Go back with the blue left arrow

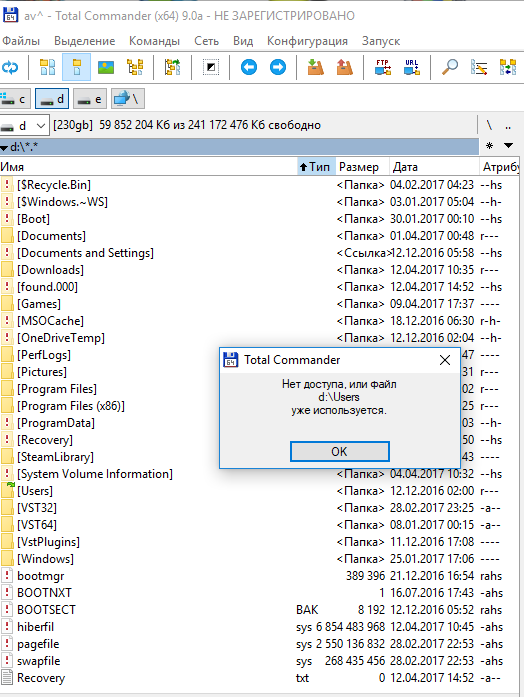248,68
